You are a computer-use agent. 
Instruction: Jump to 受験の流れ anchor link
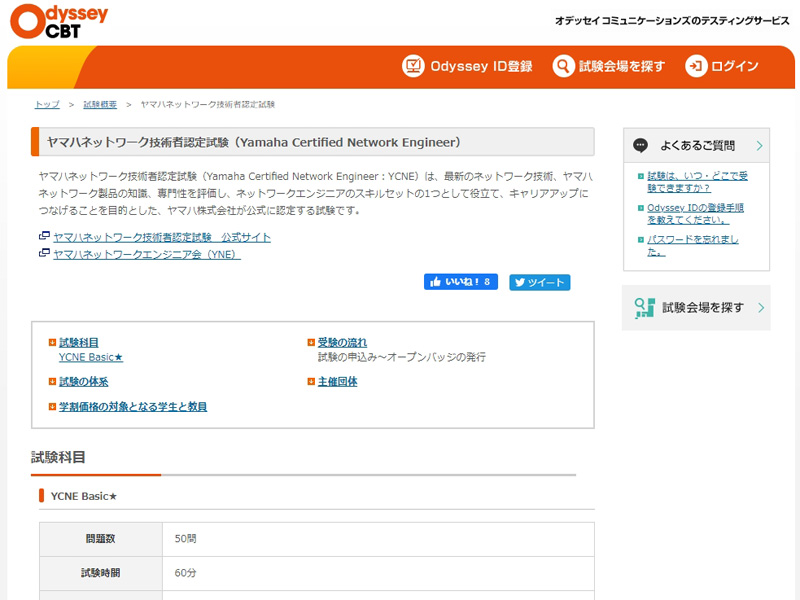pos(342,342)
